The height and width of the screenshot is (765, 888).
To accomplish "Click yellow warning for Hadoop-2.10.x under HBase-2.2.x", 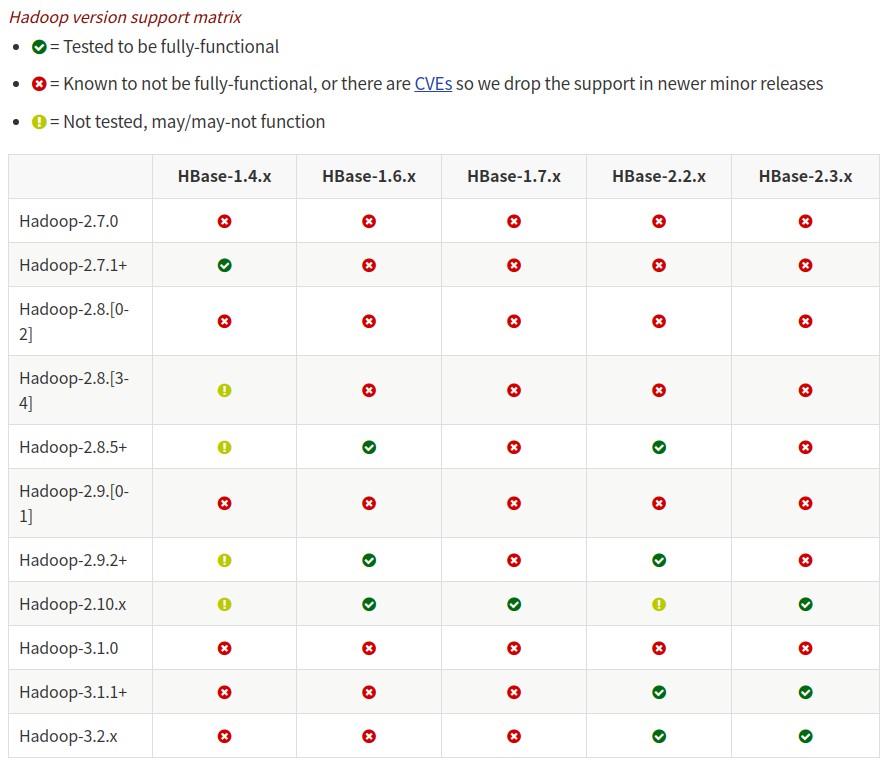I will click(659, 604).
